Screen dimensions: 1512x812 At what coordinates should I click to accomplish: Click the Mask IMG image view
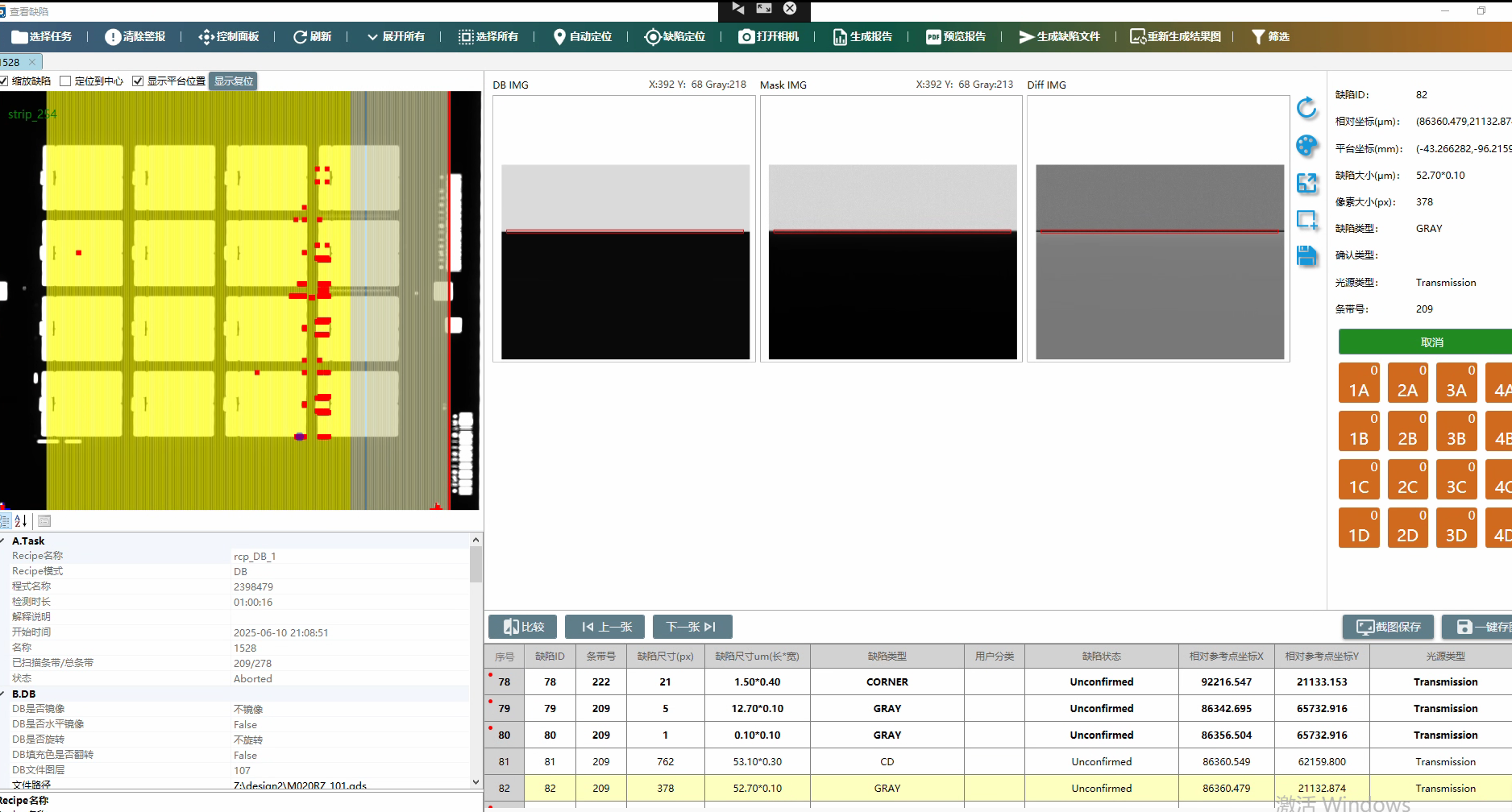coord(891,229)
